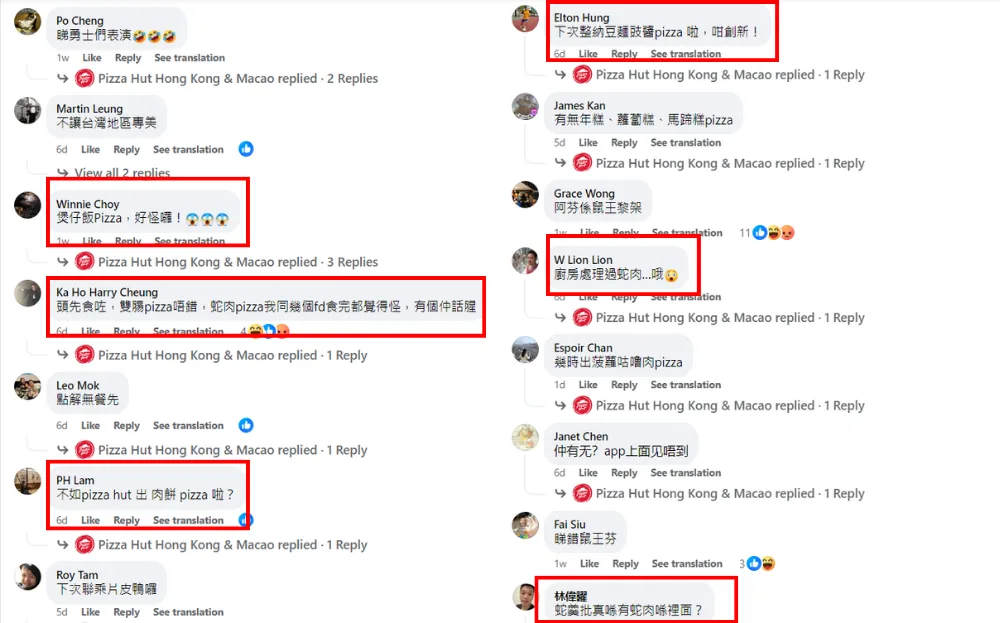Viewport: 1000px width, 623px height.
Task: See translation of James Kan's comment
Action: point(686,143)
